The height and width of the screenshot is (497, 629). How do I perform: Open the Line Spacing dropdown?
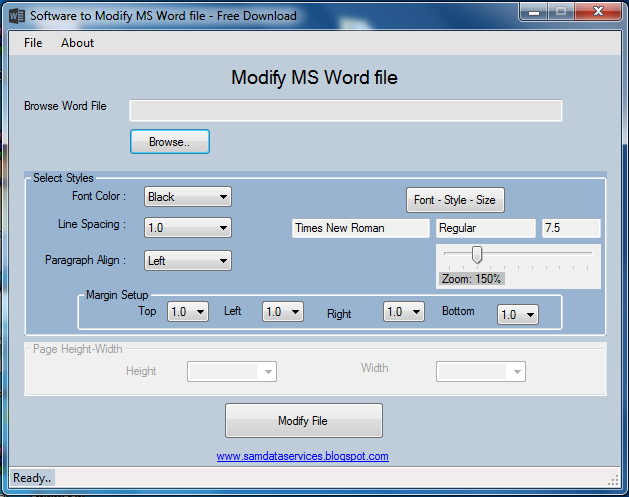pos(188,228)
